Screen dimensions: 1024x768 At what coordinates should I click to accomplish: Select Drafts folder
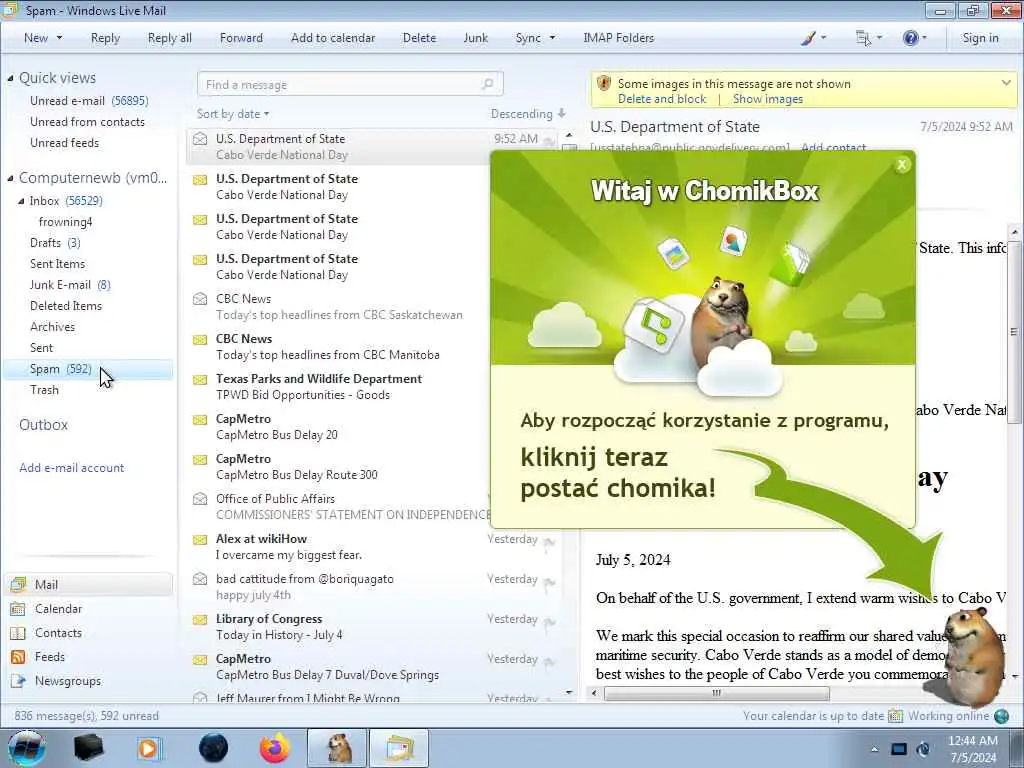click(x=55, y=243)
